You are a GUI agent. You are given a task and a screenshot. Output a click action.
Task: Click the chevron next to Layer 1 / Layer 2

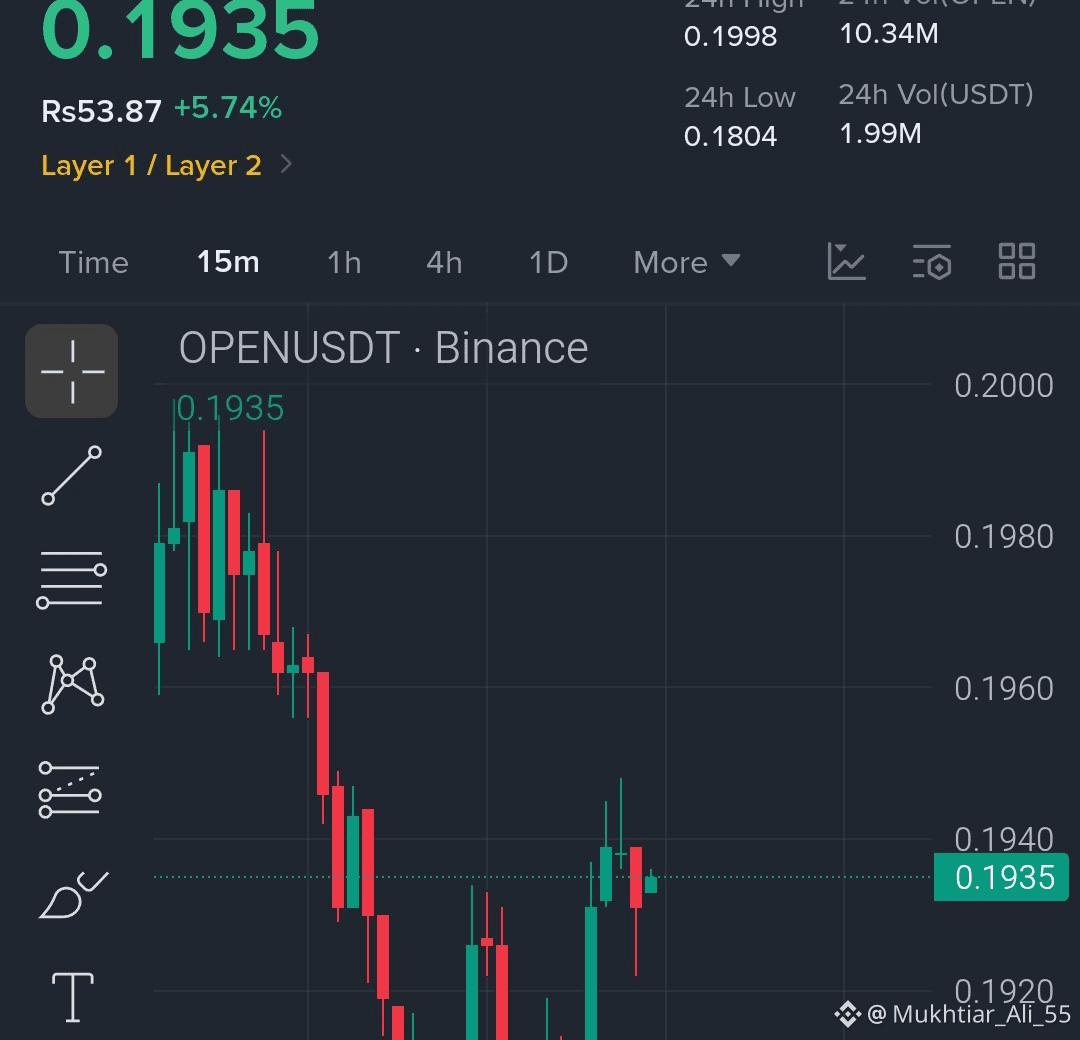[x=286, y=165]
